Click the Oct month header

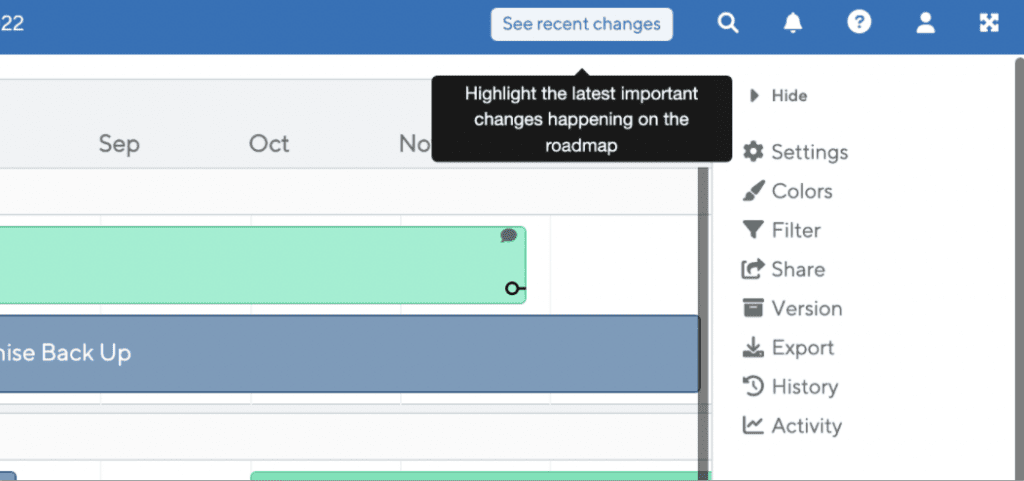(269, 144)
